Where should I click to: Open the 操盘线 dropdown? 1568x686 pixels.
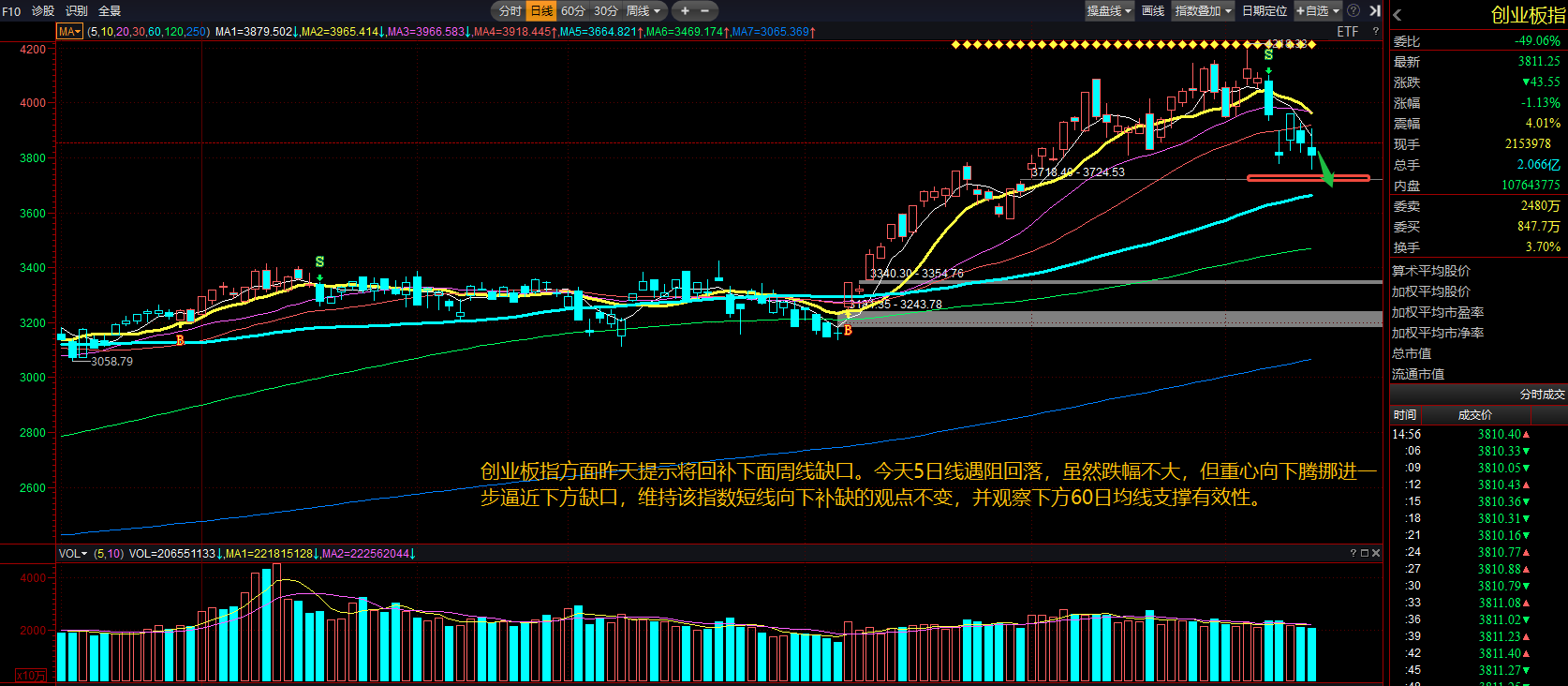[1109, 11]
